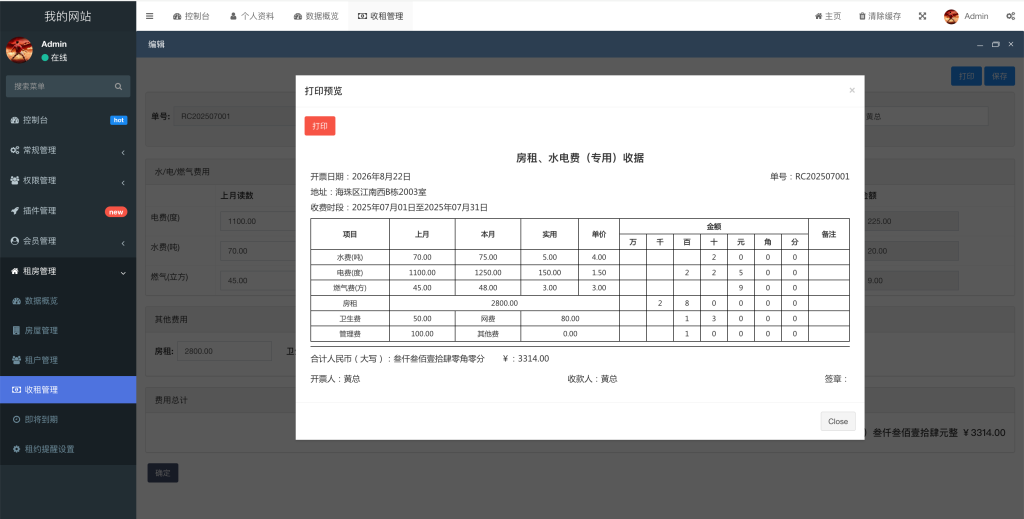
Task: Open 控制台 in the sidebar menu
Action: [x=68, y=120]
